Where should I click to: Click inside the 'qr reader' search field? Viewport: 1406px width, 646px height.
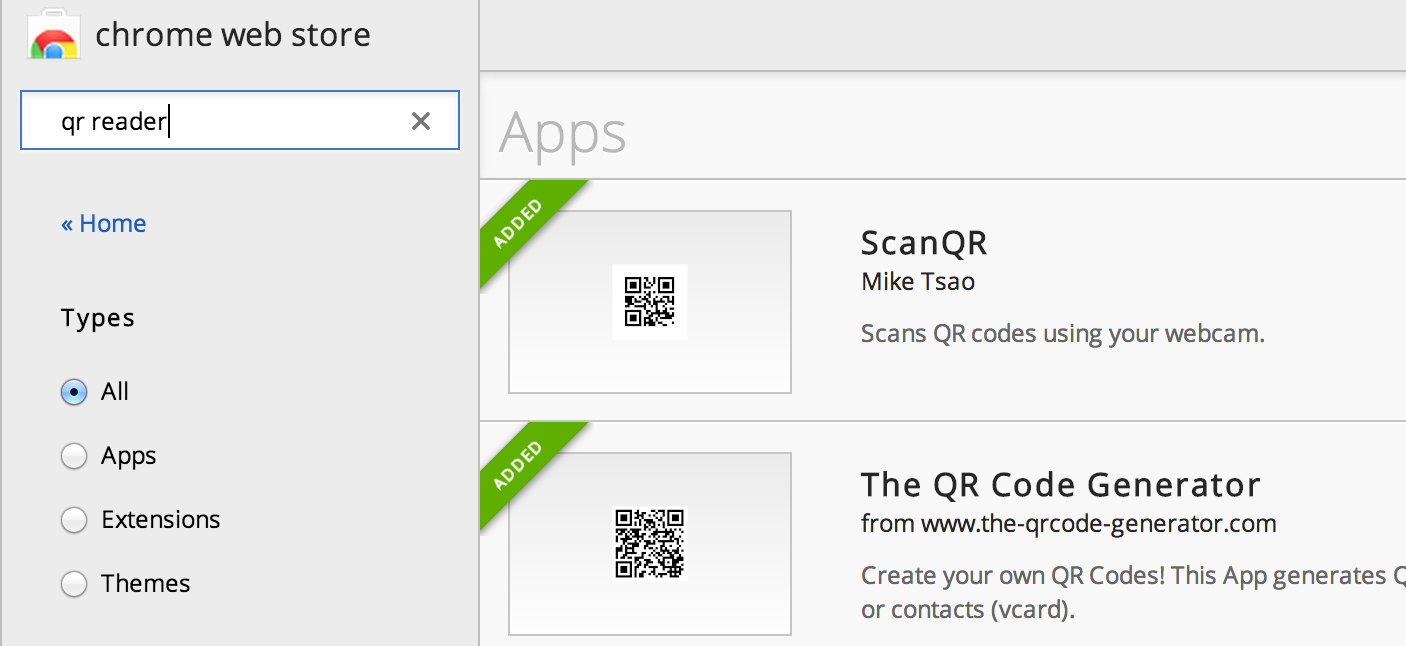click(240, 121)
